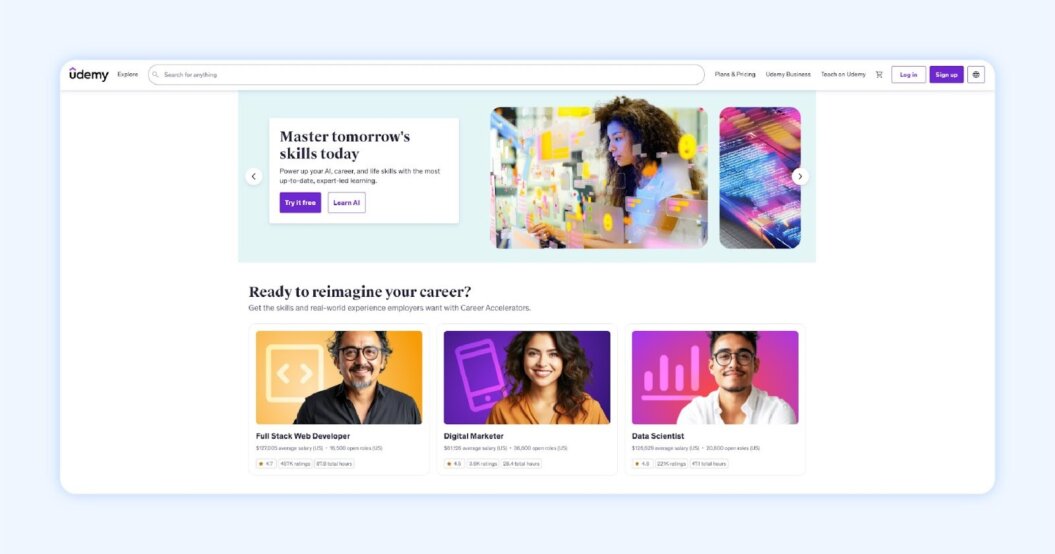Go to previous carousel slide arrow

point(254,176)
